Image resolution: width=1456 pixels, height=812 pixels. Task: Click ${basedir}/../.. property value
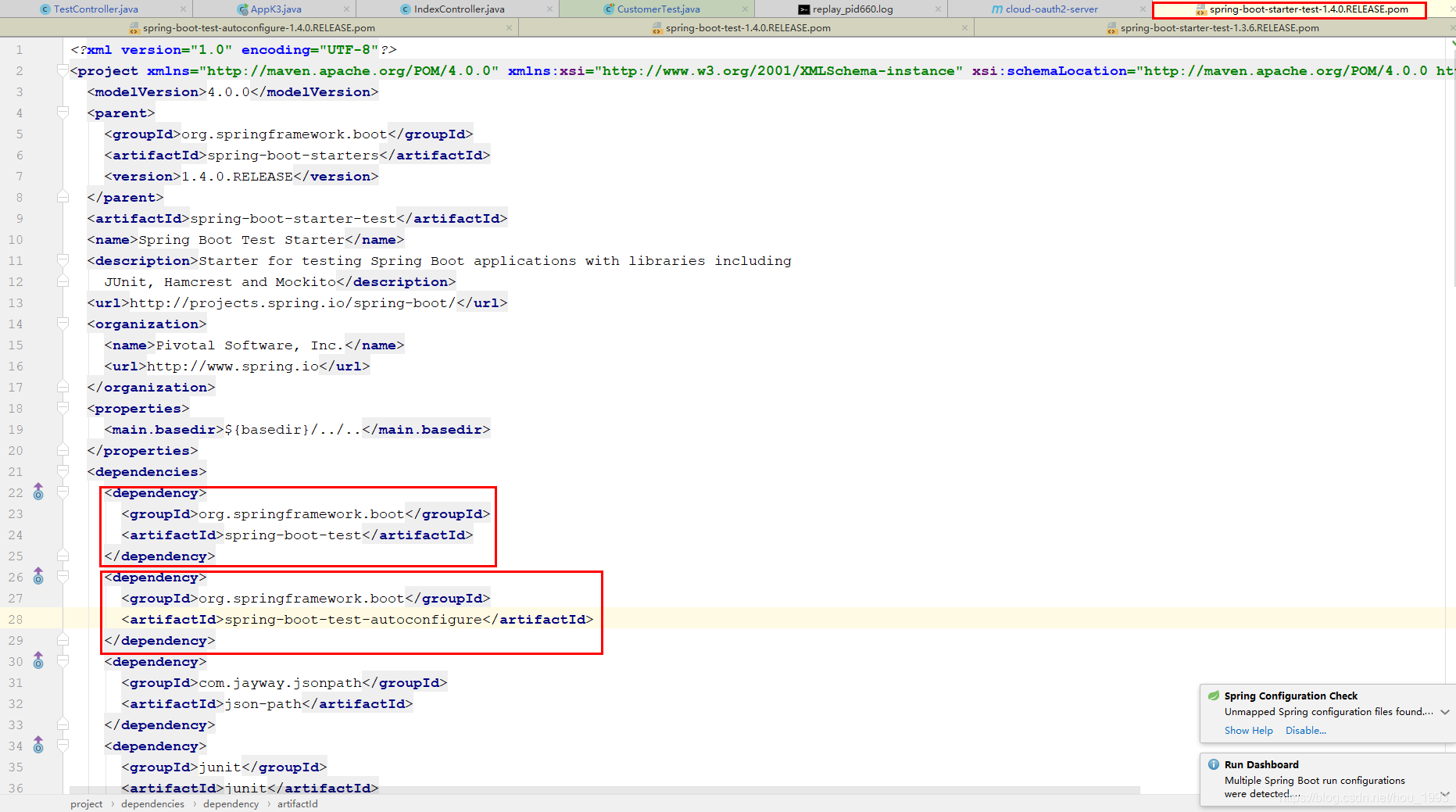(293, 429)
